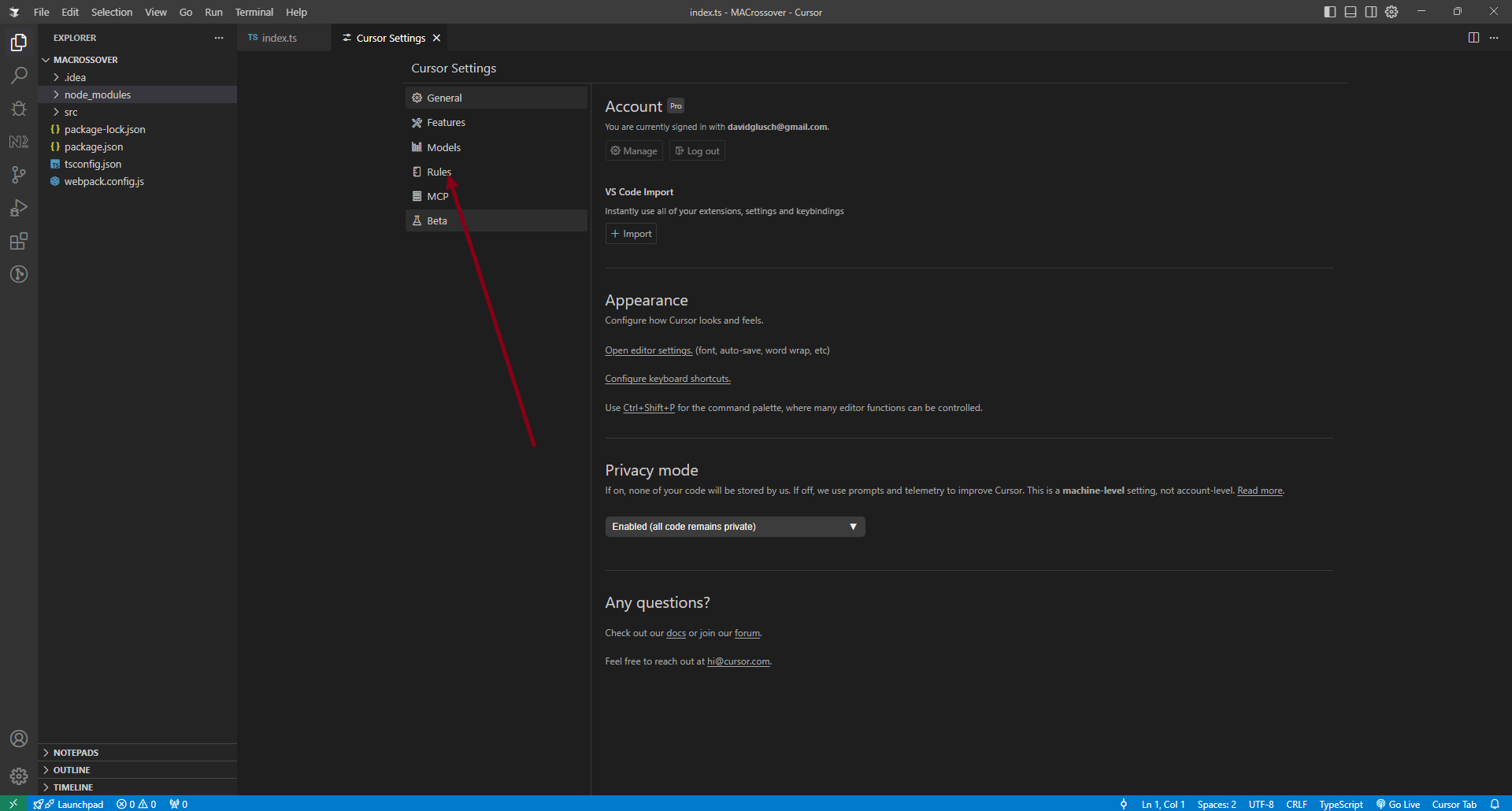Open Manage gear in activity bar
1512x811 pixels.
click(19, 776)
